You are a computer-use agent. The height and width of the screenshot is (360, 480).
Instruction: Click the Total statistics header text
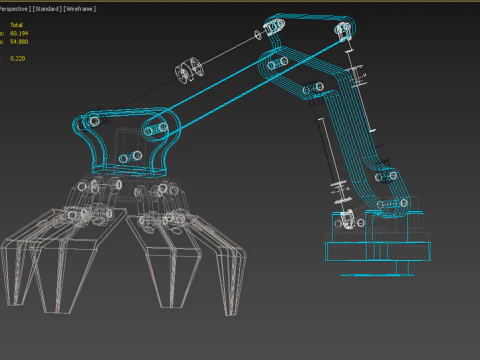16,25
